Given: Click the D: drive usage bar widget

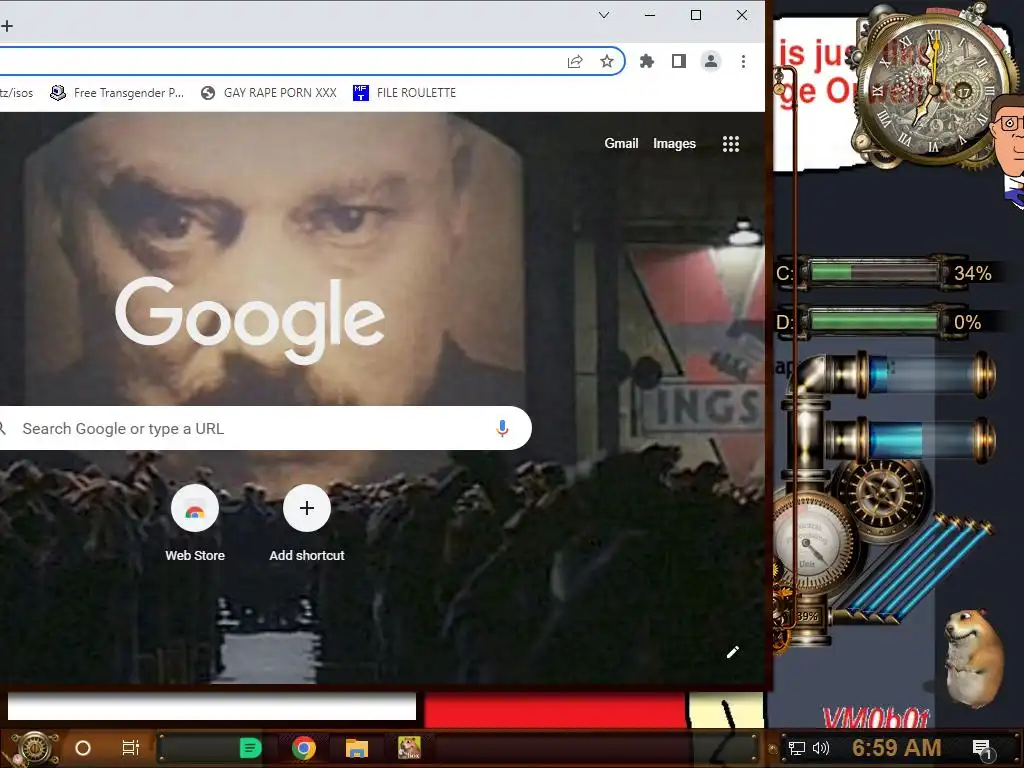Looking at the screenshot, I should point(874,321).
